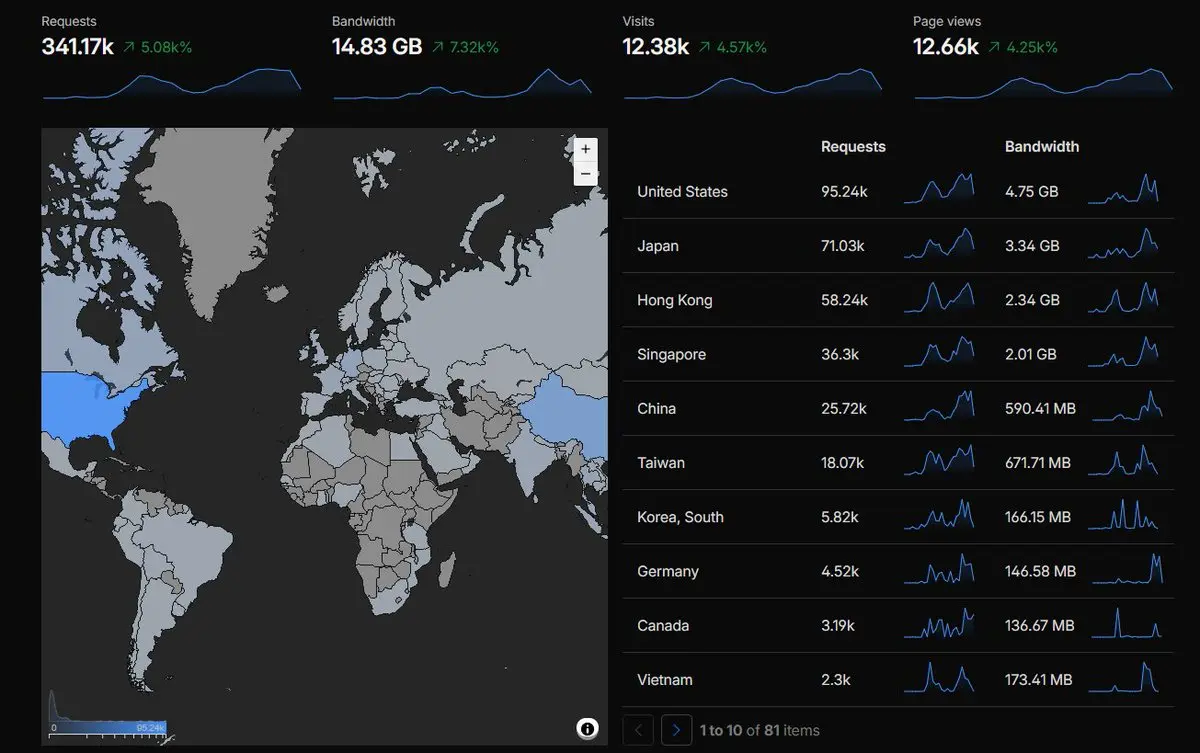Sort table by Bandwidth column header
The width and height of the screenshot is (1200, 753).
point(1042,146)
